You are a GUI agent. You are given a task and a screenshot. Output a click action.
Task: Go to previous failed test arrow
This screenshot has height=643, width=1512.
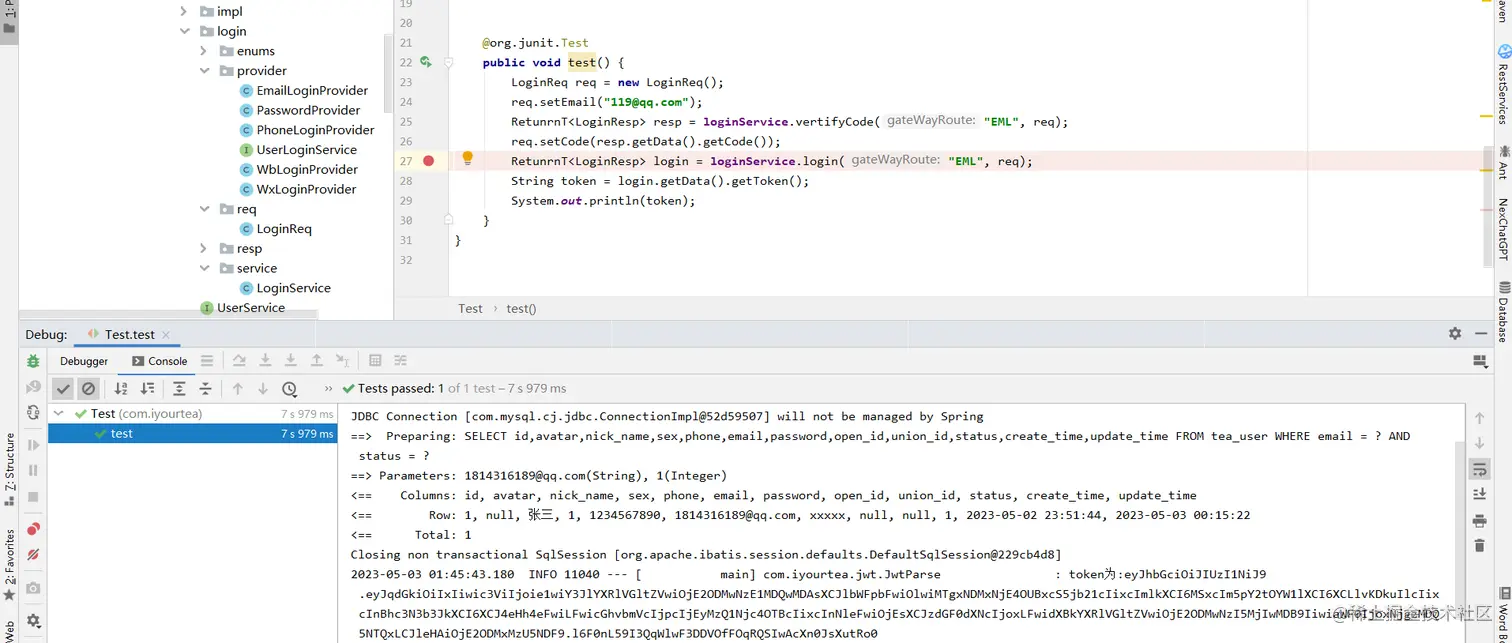237,389
